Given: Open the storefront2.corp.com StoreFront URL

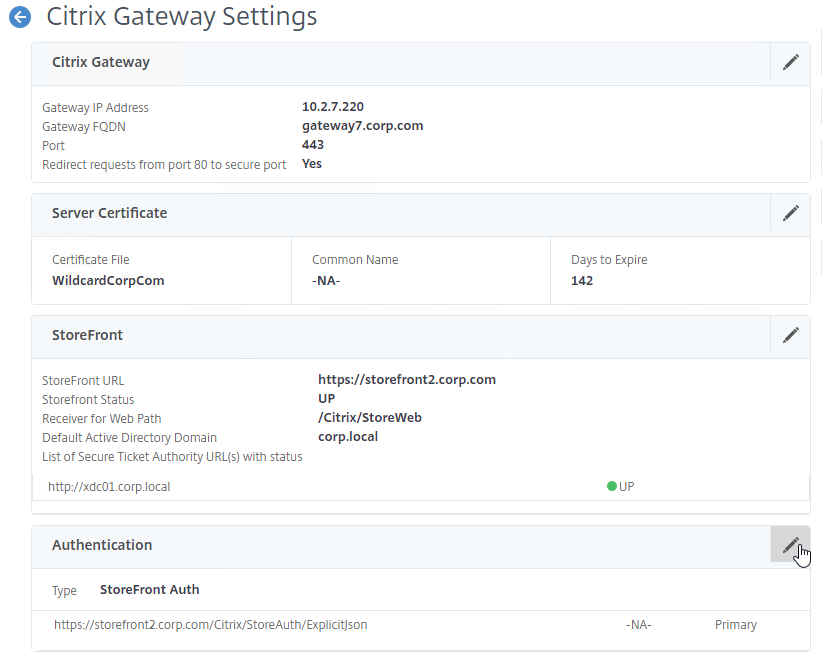Looking at the screenshot, I should (406, 380).
